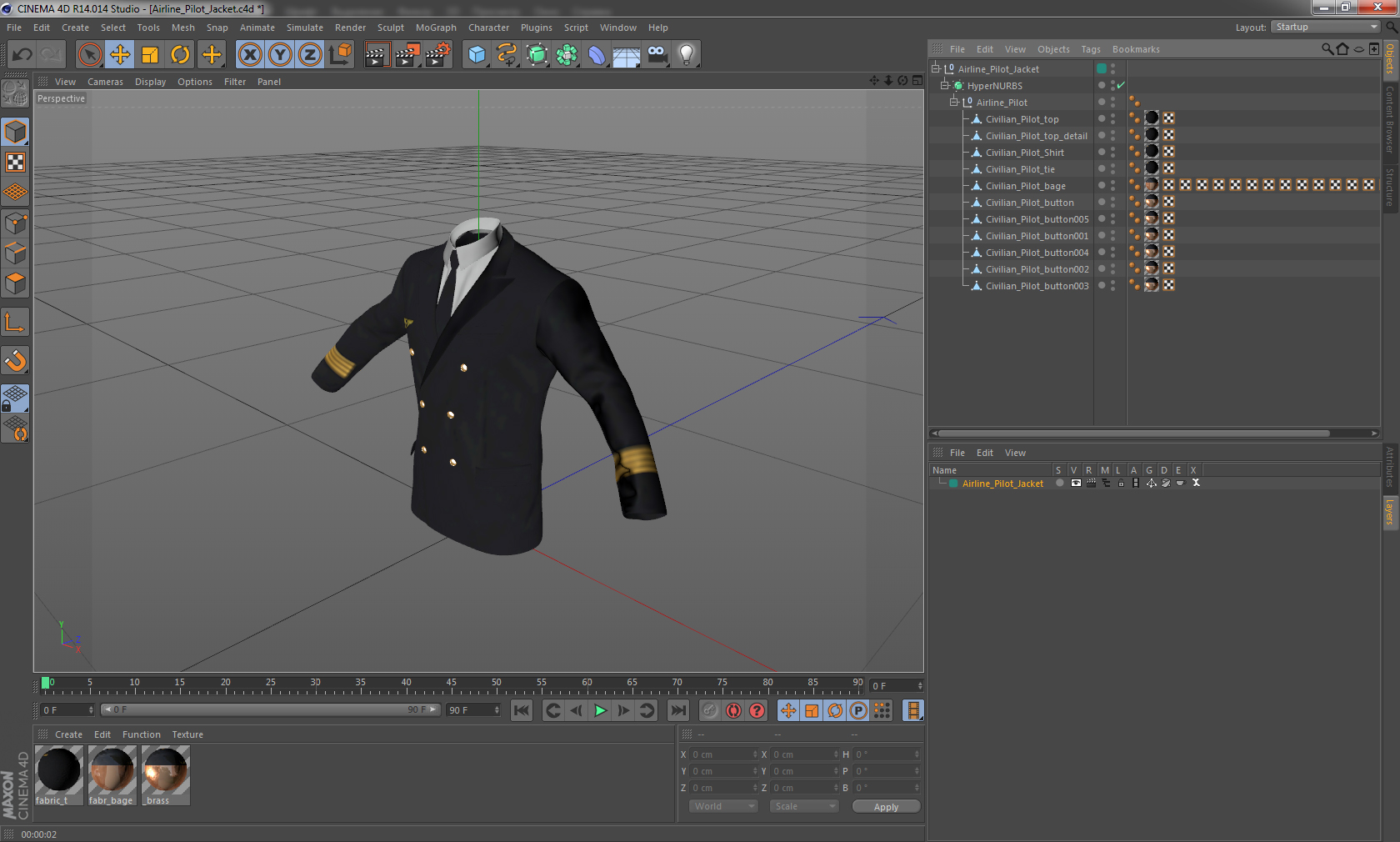This screenshot has height=842, width=1400.
Task: Open the Attributes side tab
Action: 1390,467
